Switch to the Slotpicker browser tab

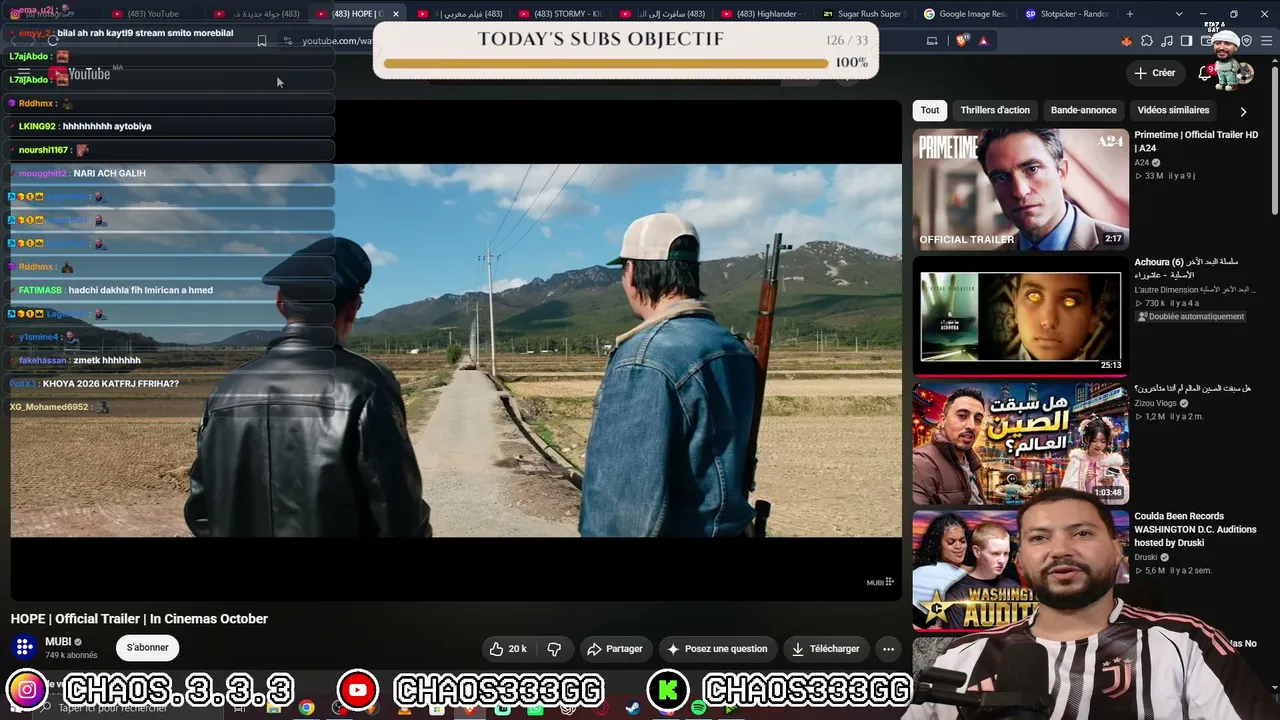tap(1067, 14)
